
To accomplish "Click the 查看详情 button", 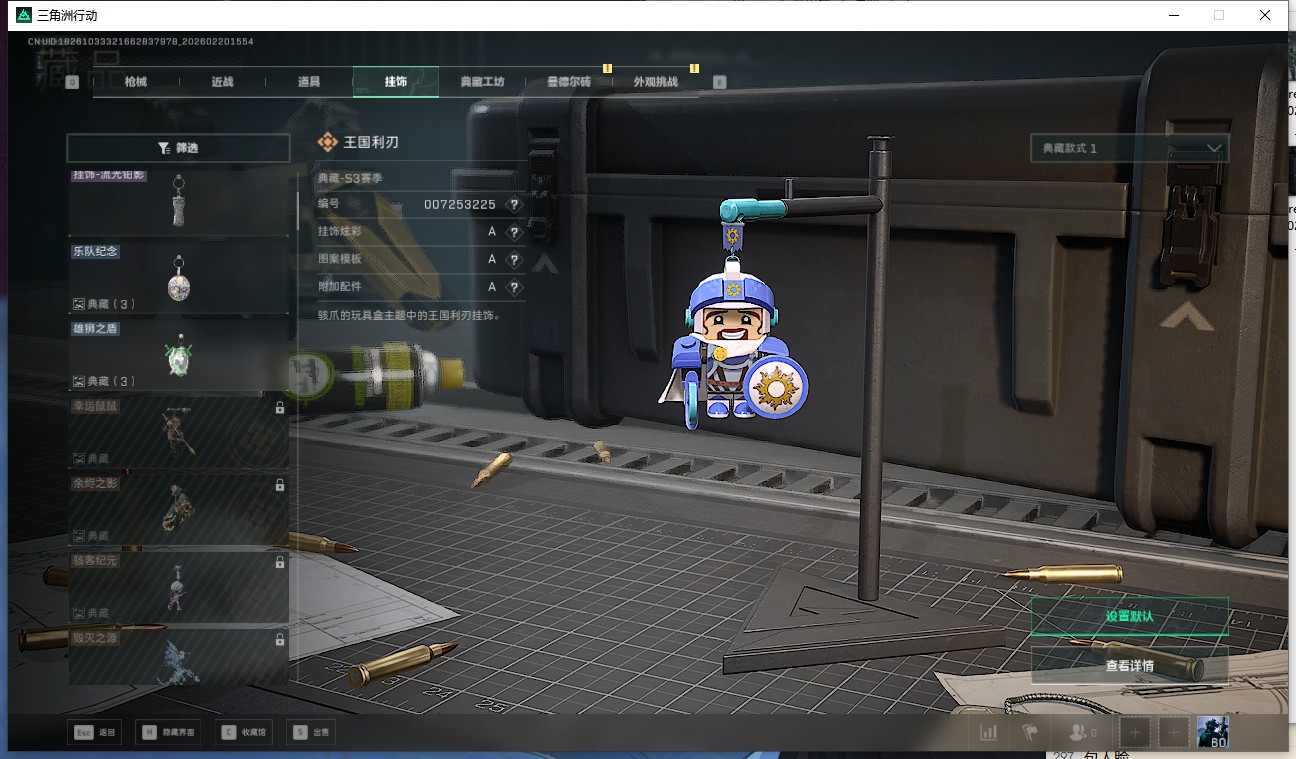I will (1129, 665).
